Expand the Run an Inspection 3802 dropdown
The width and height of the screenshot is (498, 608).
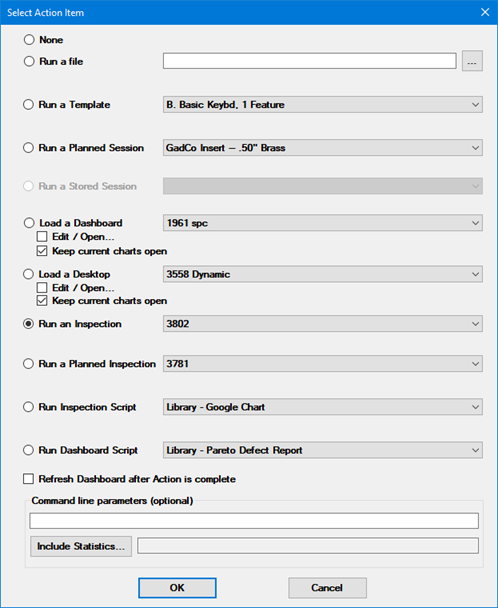tap(323, 324)
